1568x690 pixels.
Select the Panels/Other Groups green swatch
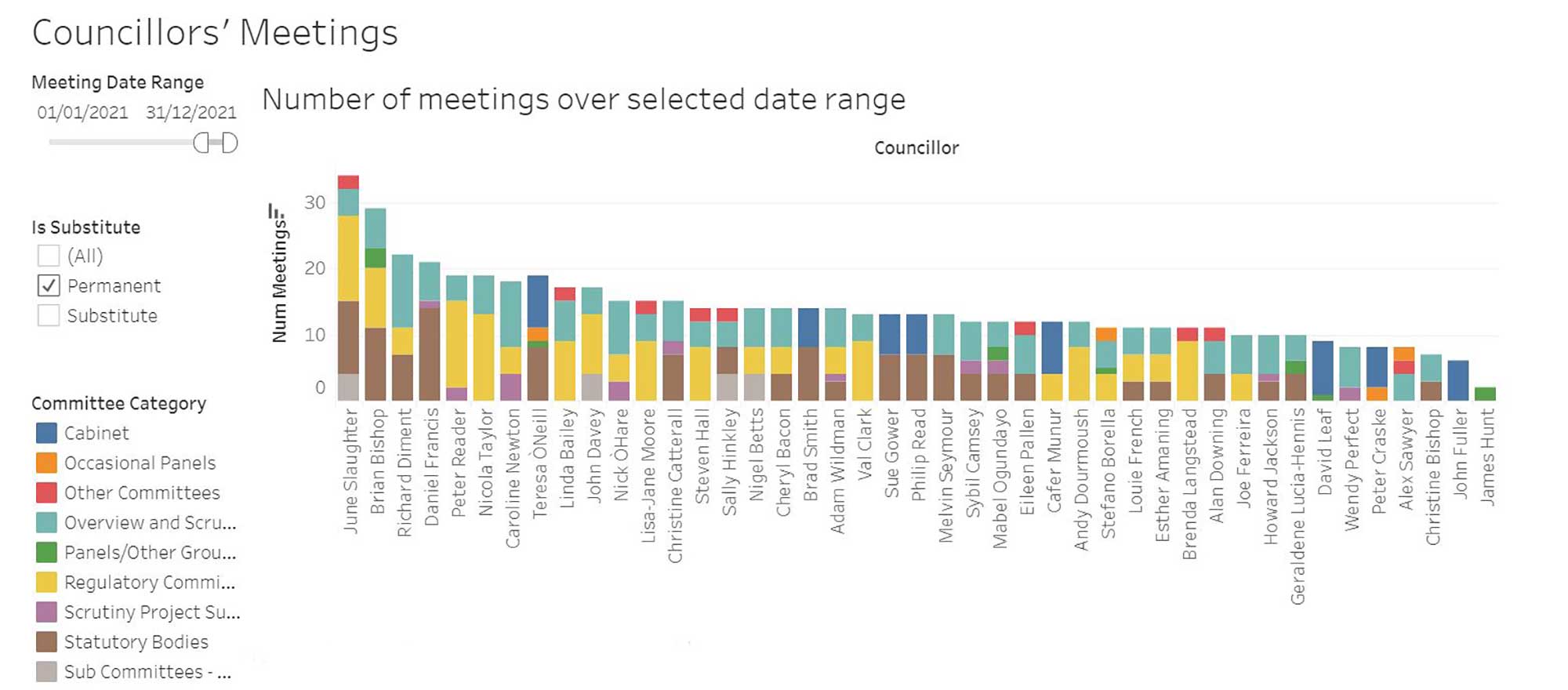[x=46, y=552]
